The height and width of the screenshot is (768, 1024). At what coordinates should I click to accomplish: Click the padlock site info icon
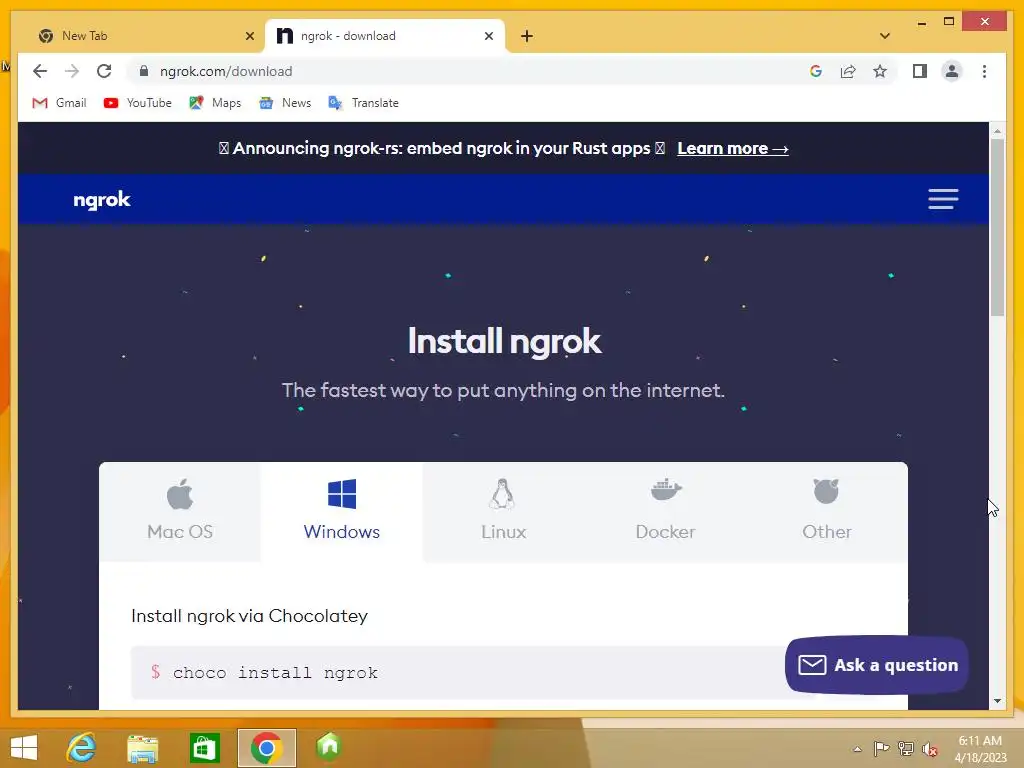click(144, 71)
